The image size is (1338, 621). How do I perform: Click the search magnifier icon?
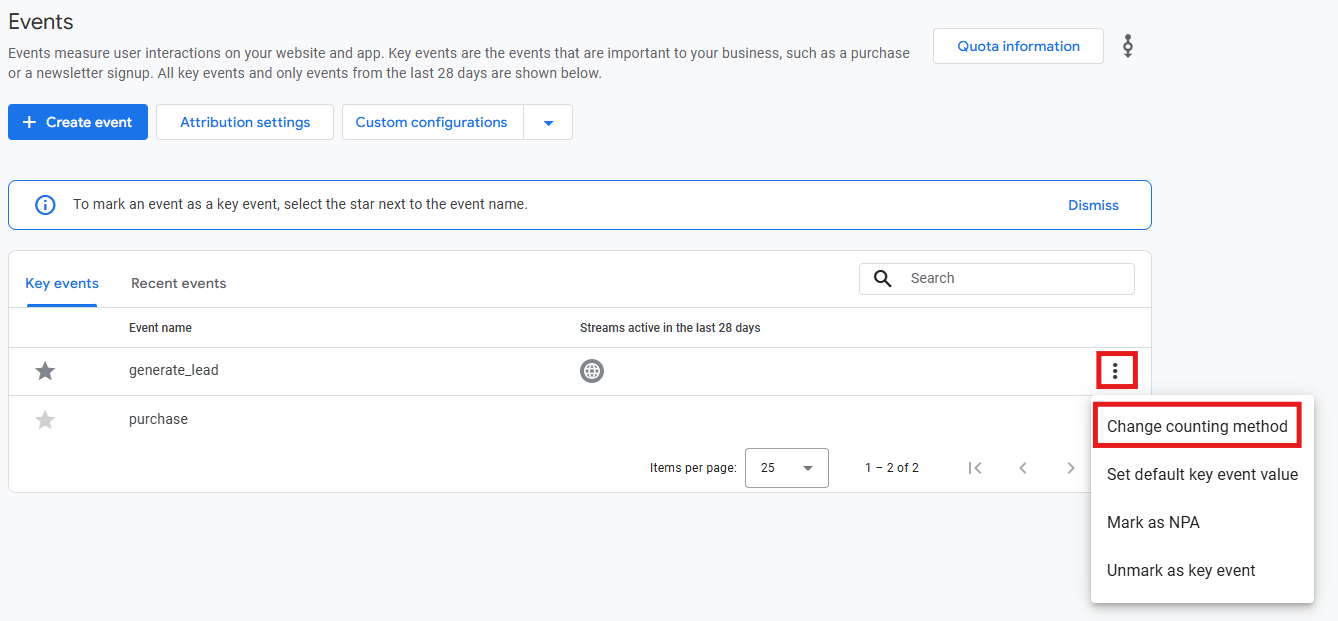click(x=882, y=278)
